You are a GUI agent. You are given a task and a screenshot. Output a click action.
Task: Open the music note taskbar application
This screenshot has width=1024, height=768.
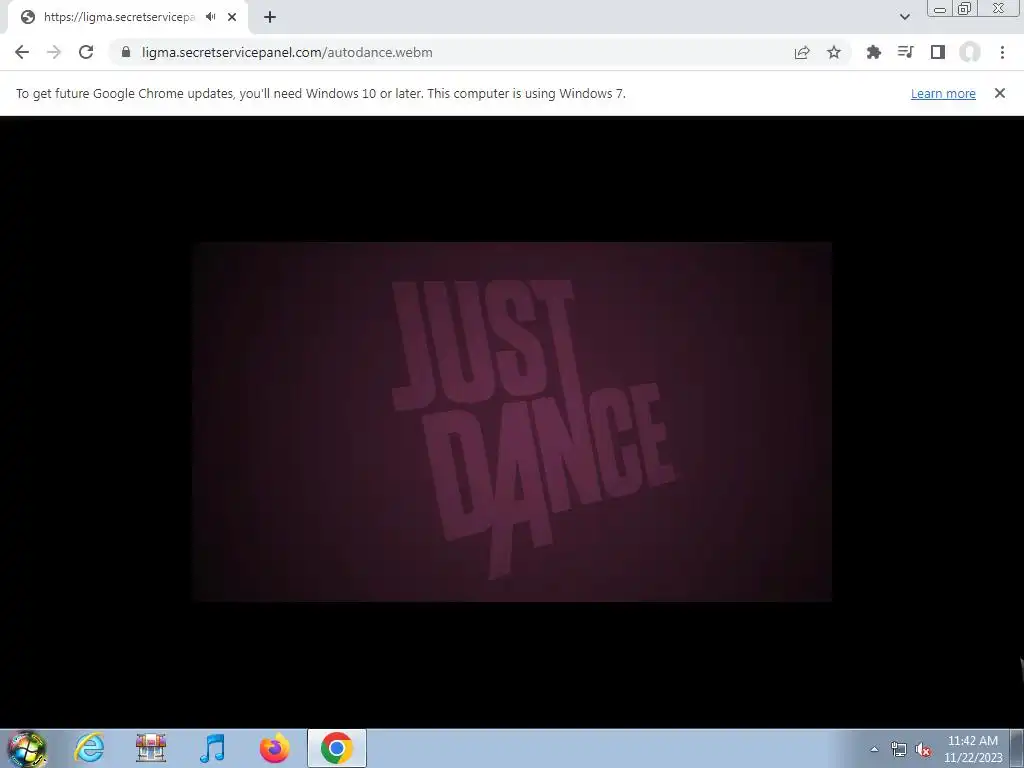212,748
